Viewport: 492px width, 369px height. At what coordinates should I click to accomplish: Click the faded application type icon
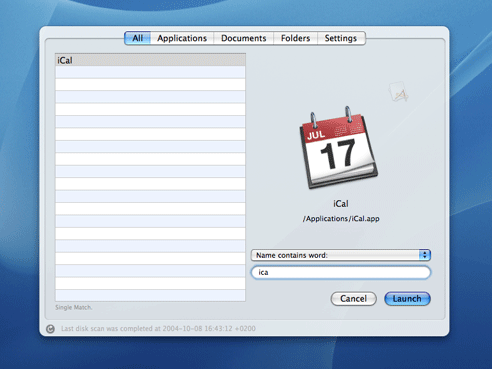pyautogui.click(x=398, y=92)
